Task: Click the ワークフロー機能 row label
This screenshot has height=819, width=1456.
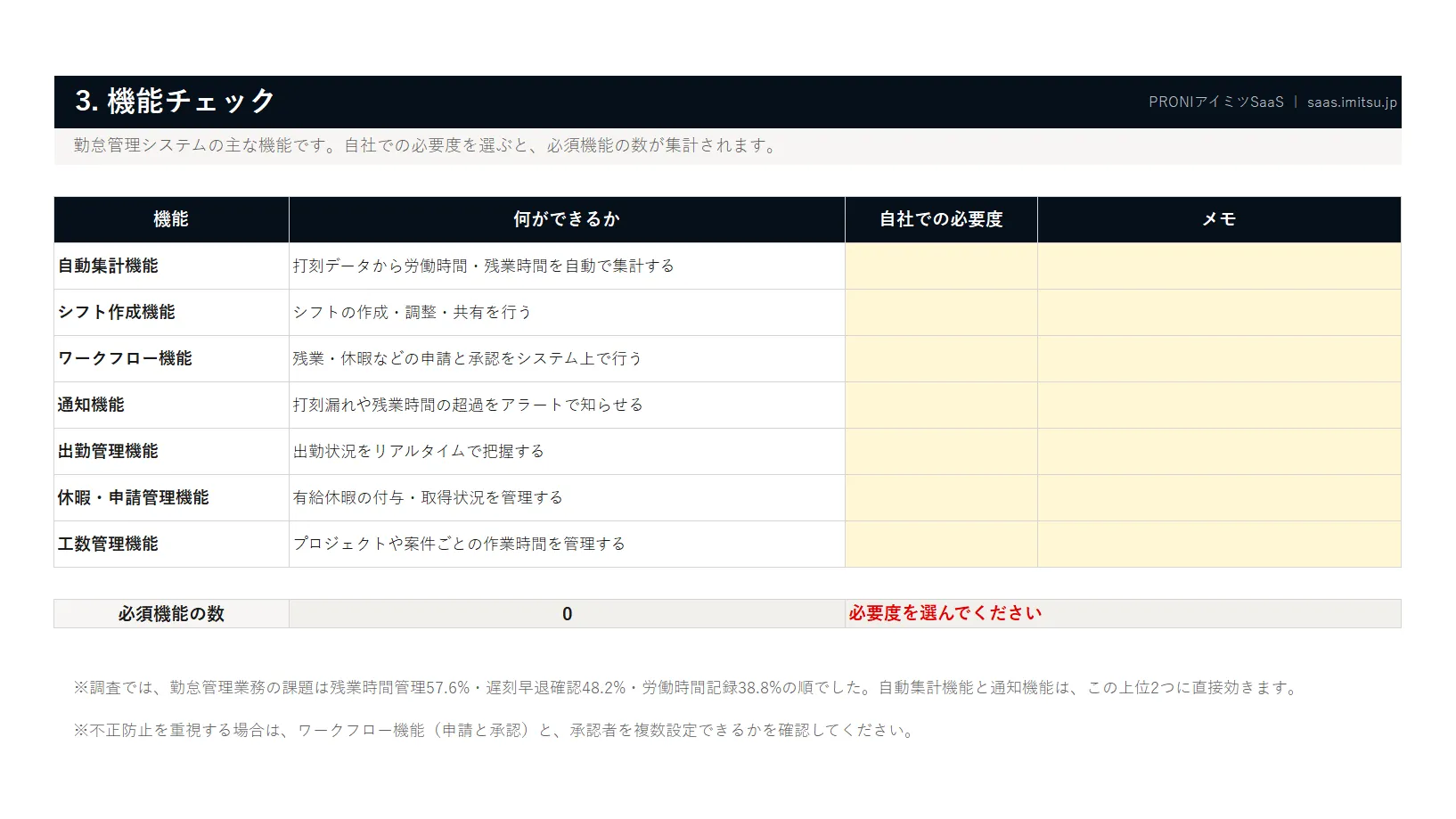Action: (125, 358)
